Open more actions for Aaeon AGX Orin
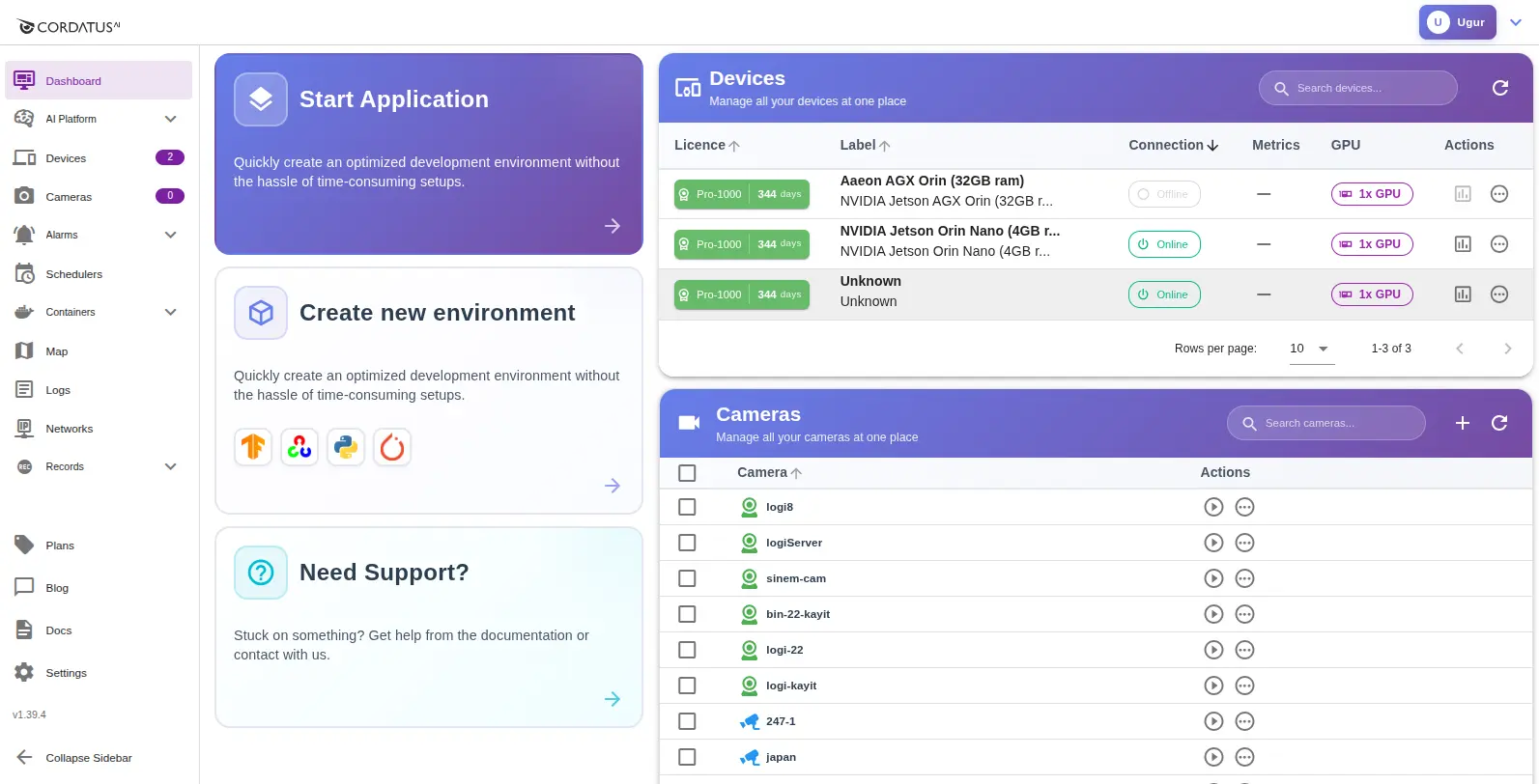The height and width of the screenshot is (784, 1539). click(x=1499, y=194)
